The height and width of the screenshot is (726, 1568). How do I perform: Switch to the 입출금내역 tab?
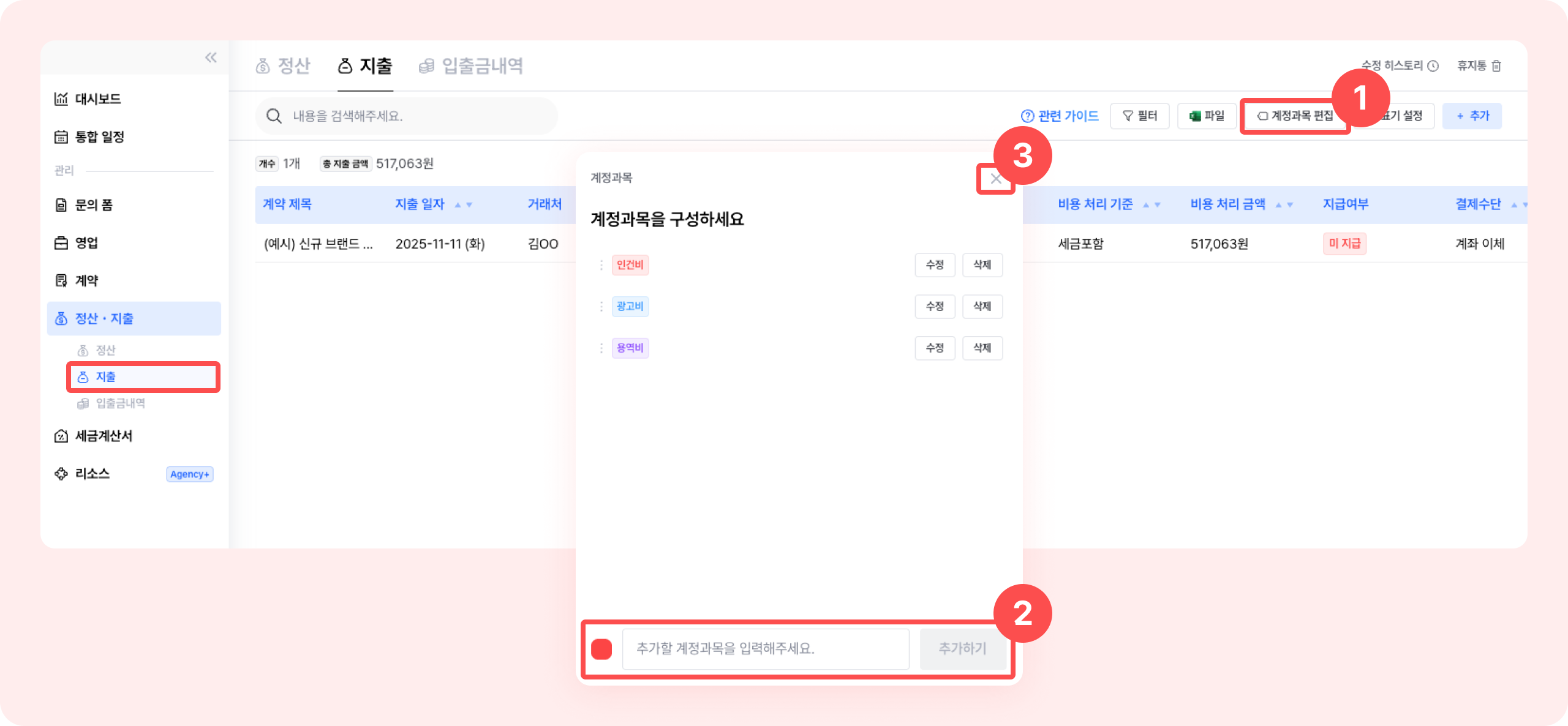470,66
